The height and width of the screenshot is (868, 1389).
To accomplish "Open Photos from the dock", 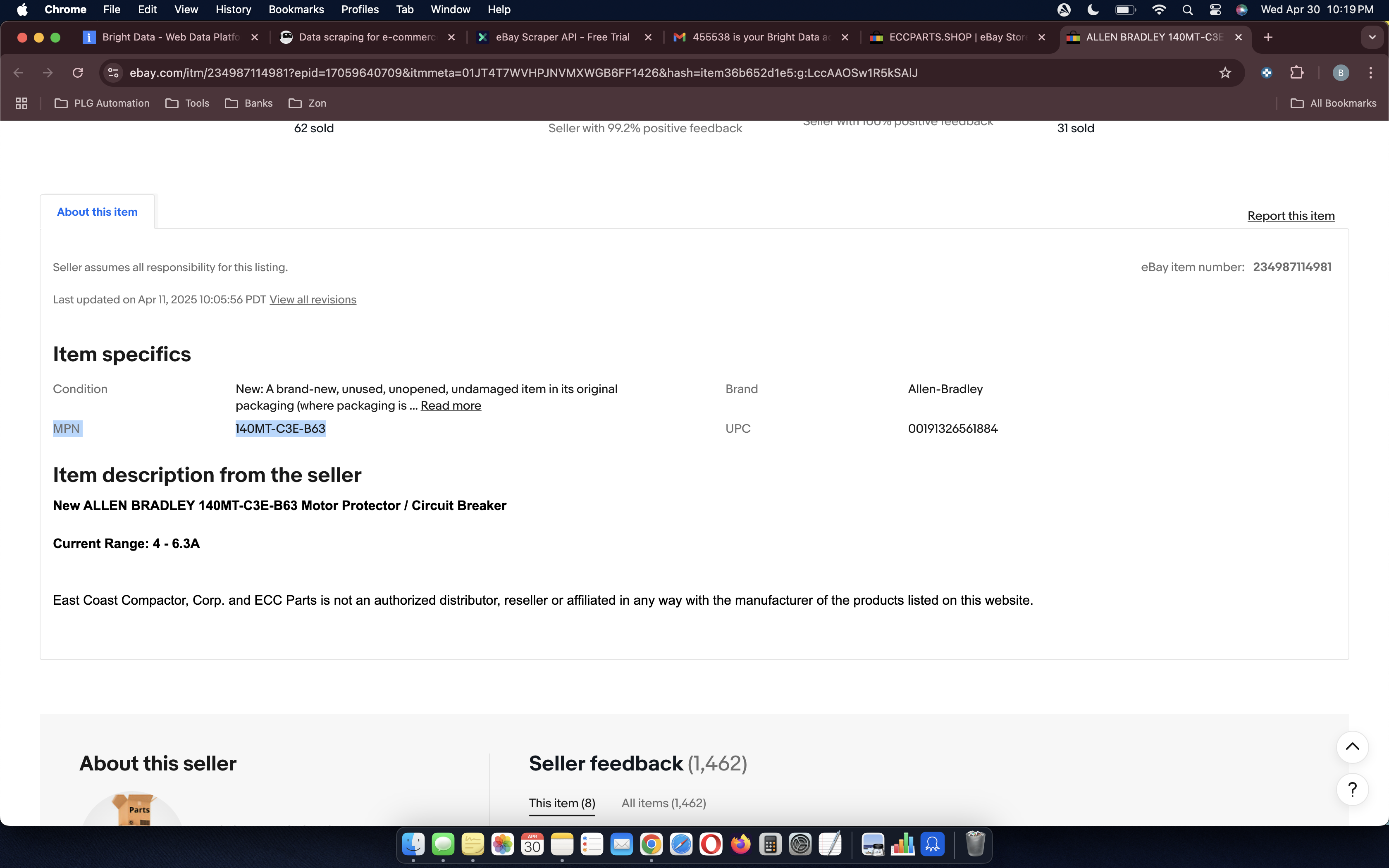I will pos(503,844).
